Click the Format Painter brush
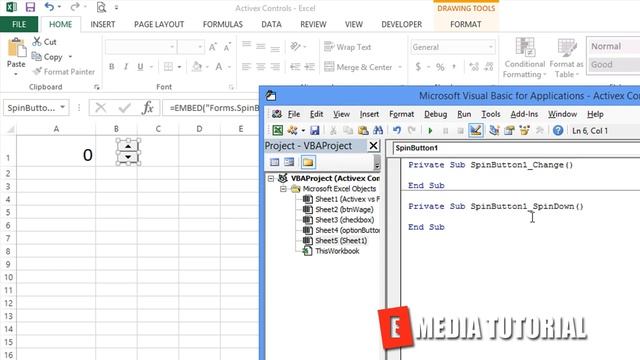640x360 pixels. [x=37, y=71]
